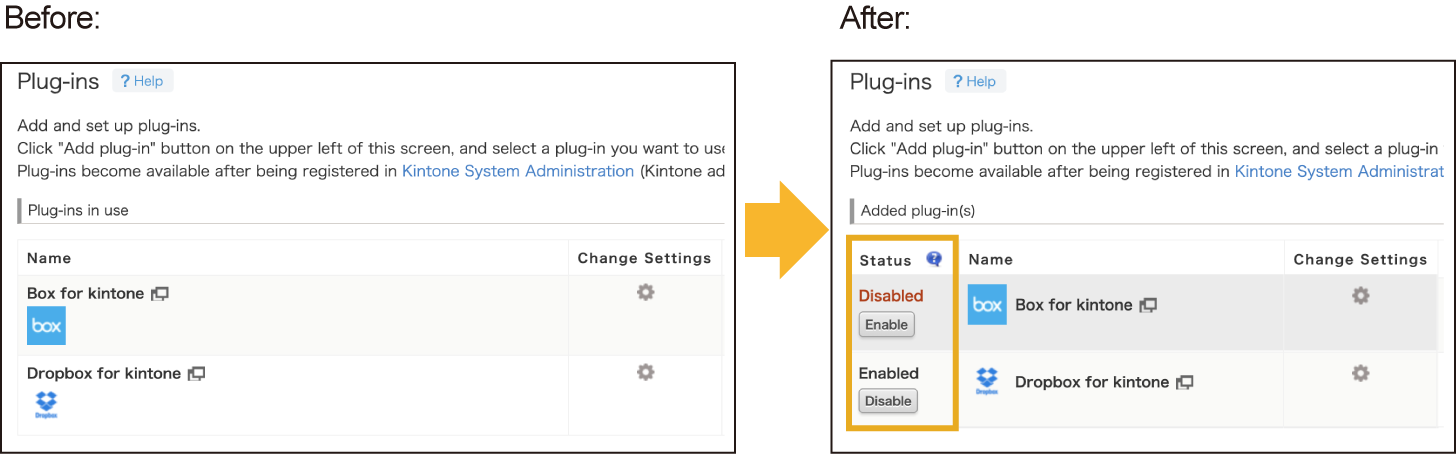The image size is (1456, 454).
Task: Follow Kintone System Administration link, After panel
Action: point(1337,171)
